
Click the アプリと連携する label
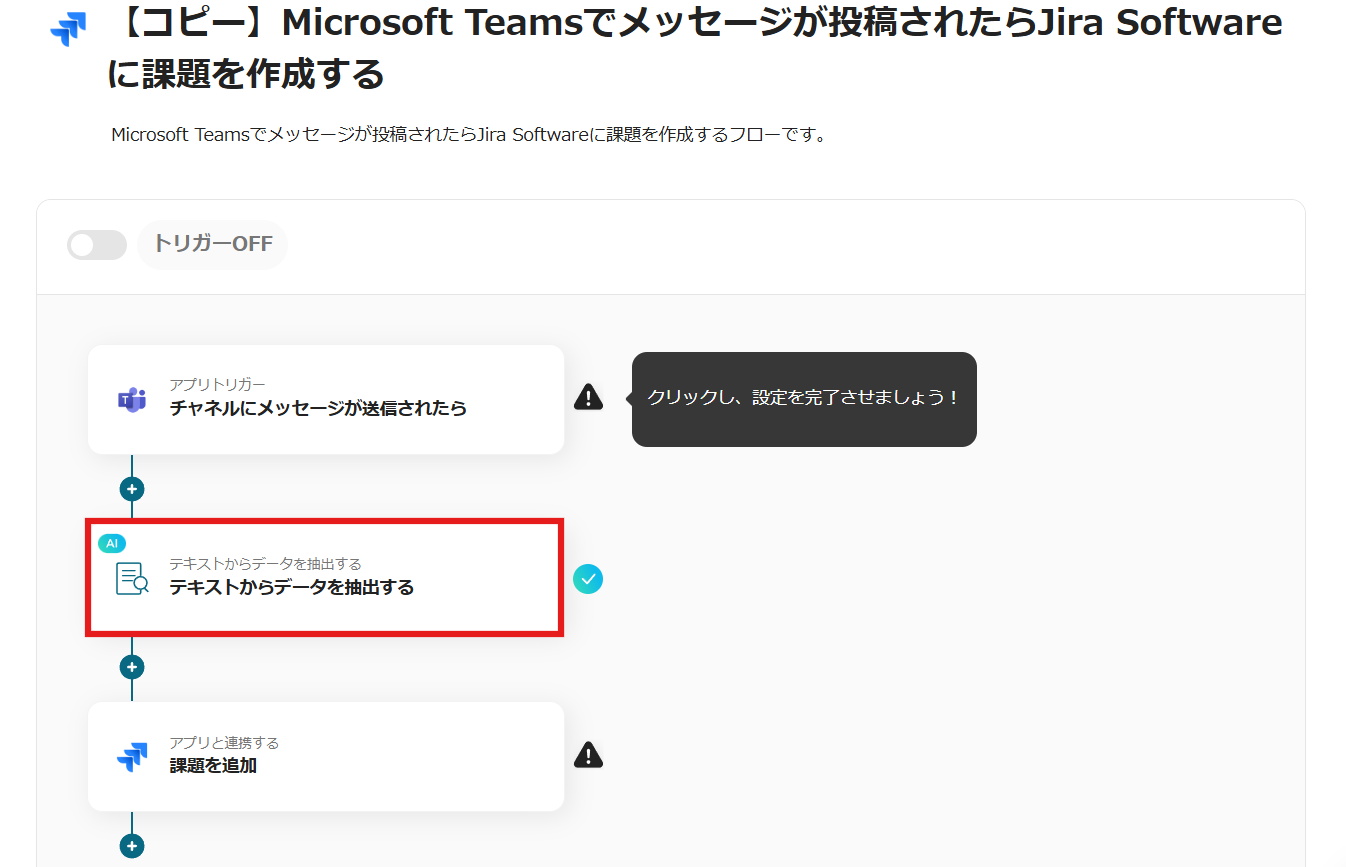click(x=224, y=743)
